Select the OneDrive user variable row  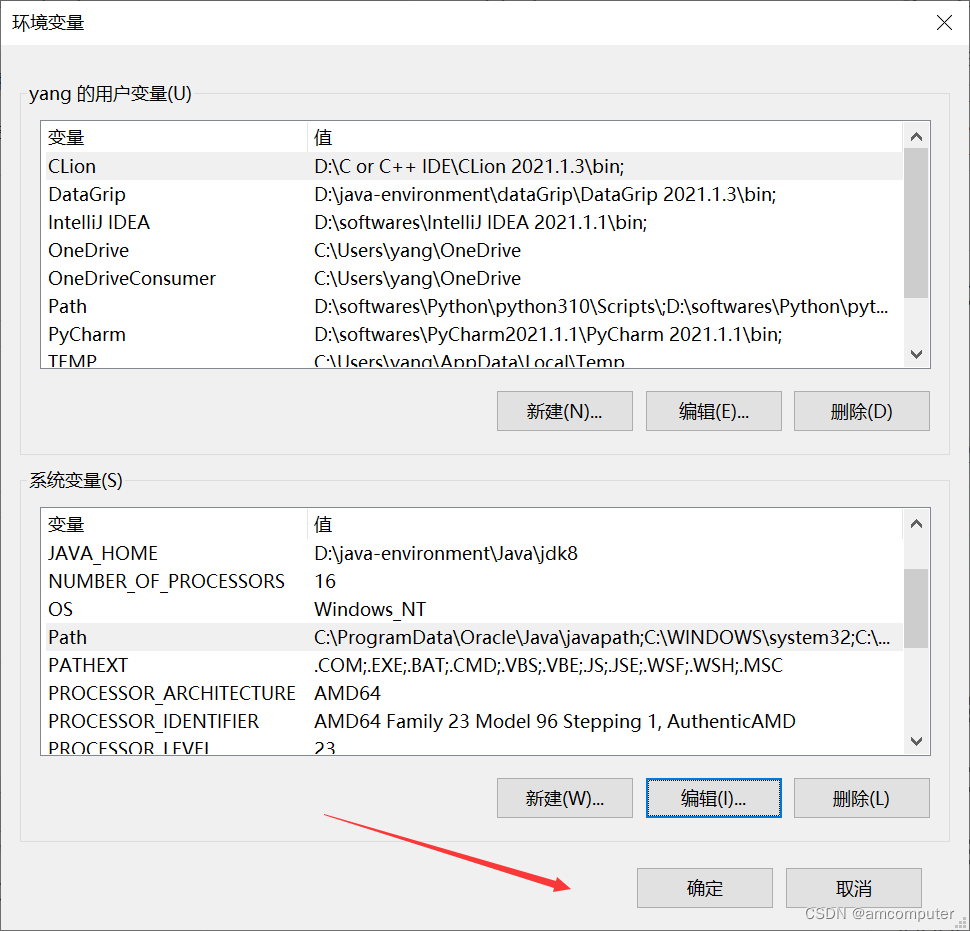pyautogui.click(x=474, y=250)
